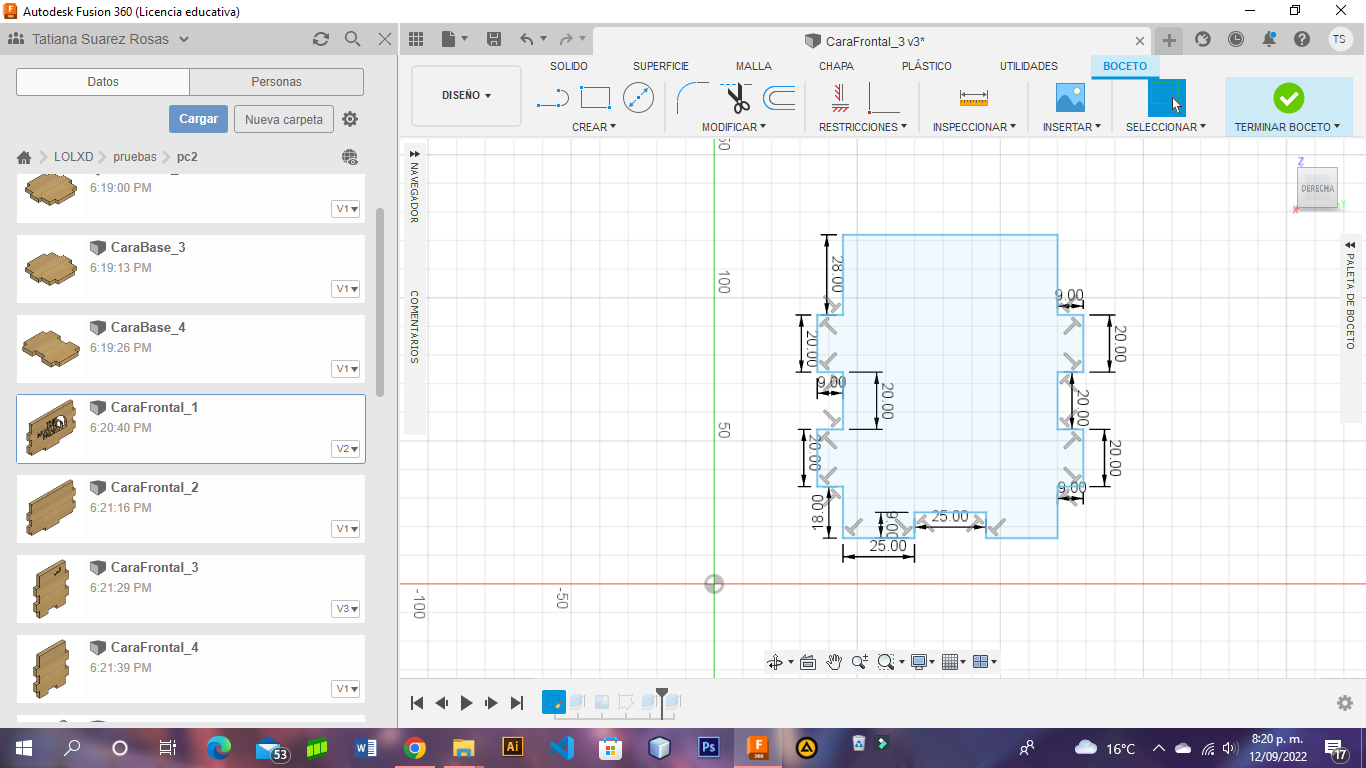Viewport: 1366px width, 768px height.
Task: Go to the home project folder
Action: coord(24,157)
